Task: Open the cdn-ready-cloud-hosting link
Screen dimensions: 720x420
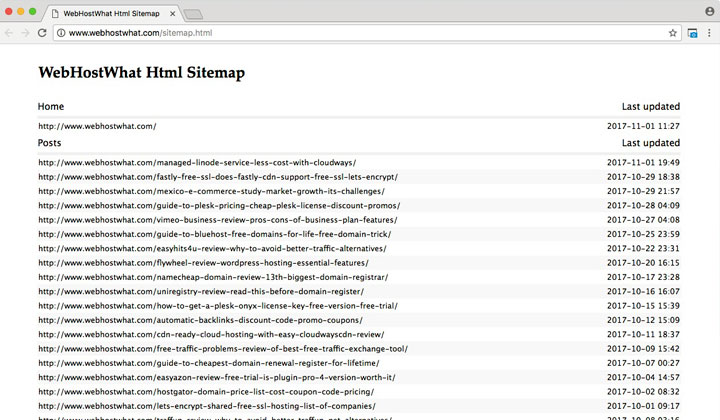Action: [x=211, y=334]
